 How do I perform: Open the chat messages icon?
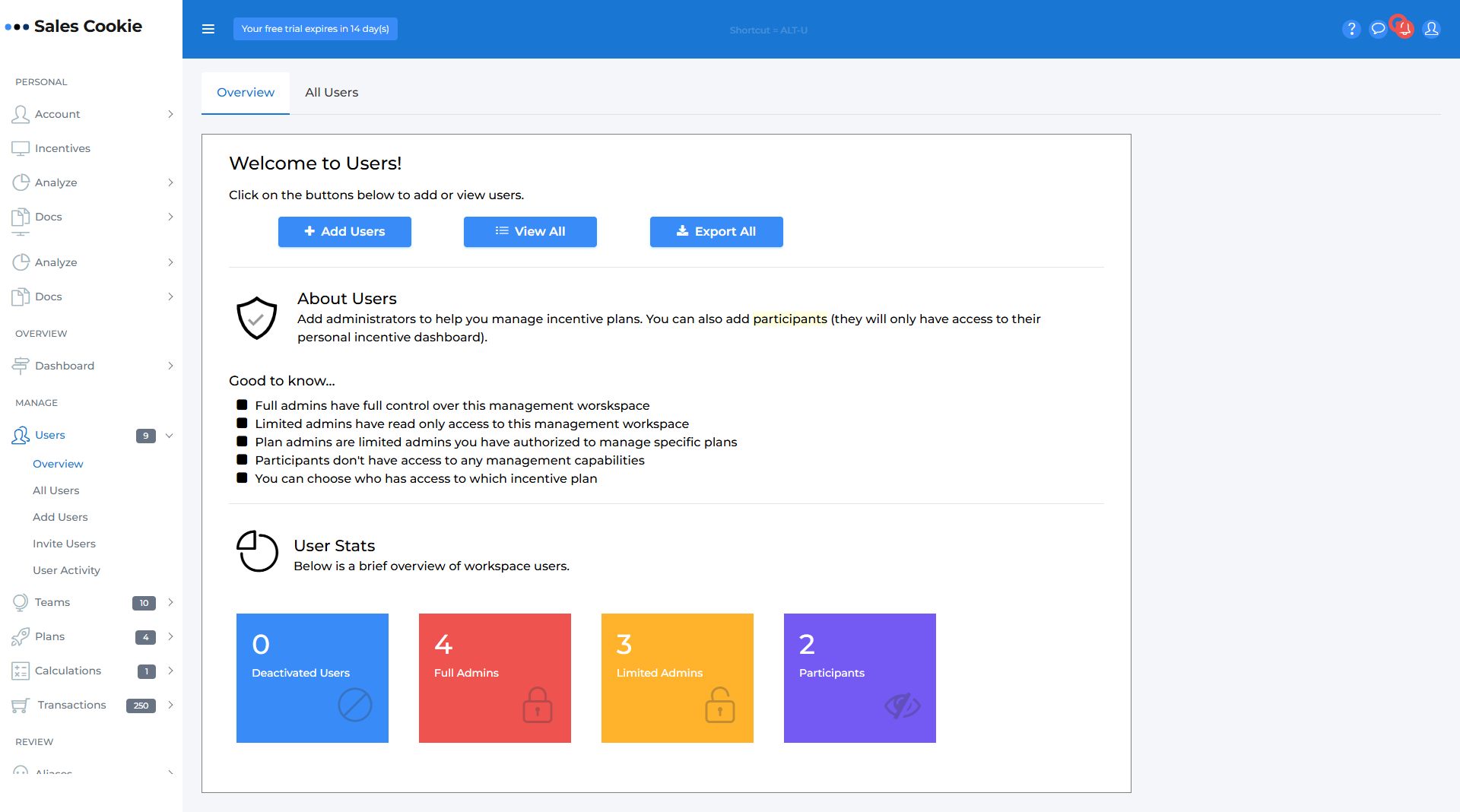click(x=1378, y=29)
